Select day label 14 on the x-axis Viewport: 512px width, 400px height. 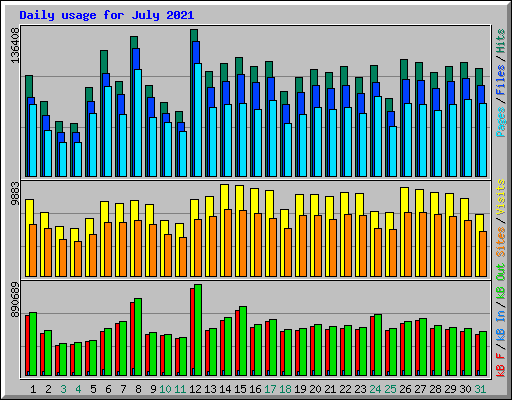point(225,389)
